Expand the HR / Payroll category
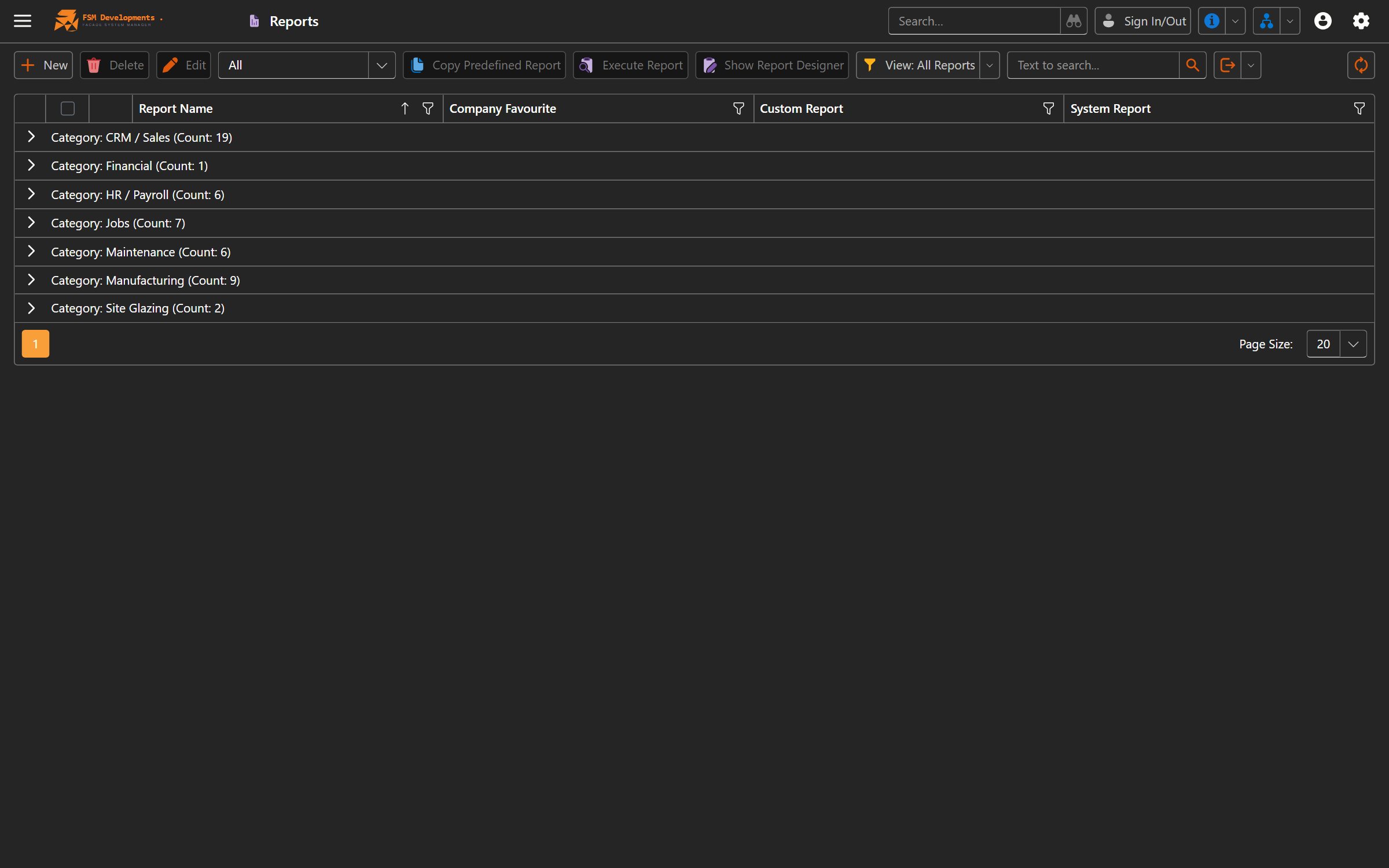This screenshot has width=1389, height=868. point(31,194)
